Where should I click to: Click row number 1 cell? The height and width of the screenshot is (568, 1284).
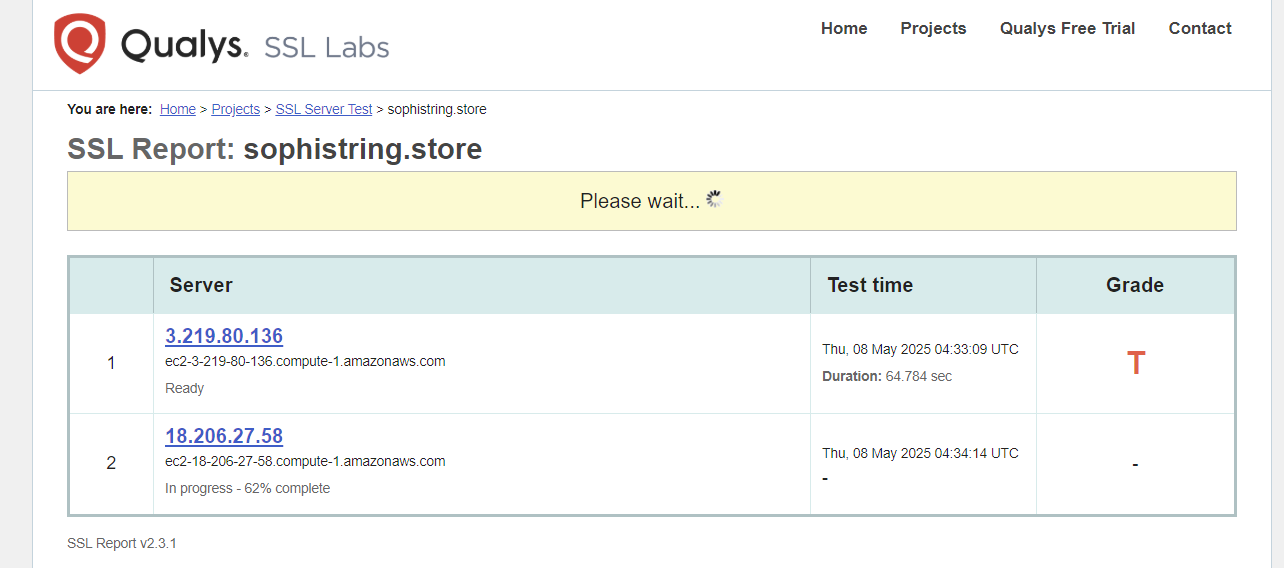pos(111,363)
